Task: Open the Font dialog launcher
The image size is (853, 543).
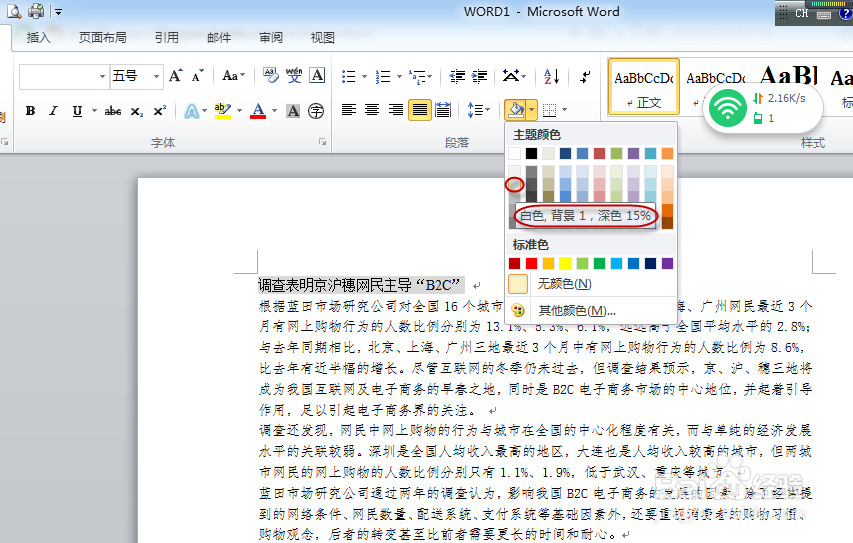Action: [x=323, y=142]
